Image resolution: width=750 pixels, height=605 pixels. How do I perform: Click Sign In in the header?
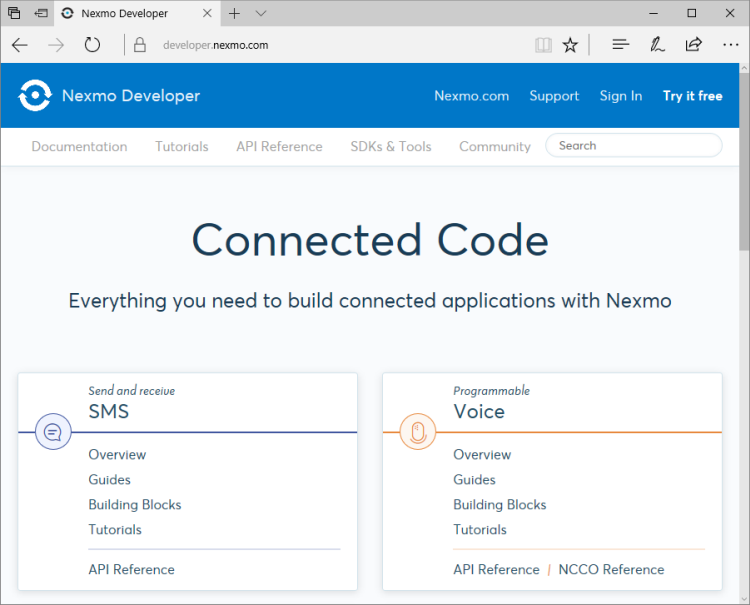pyautogui.click(x=621, y=96)
